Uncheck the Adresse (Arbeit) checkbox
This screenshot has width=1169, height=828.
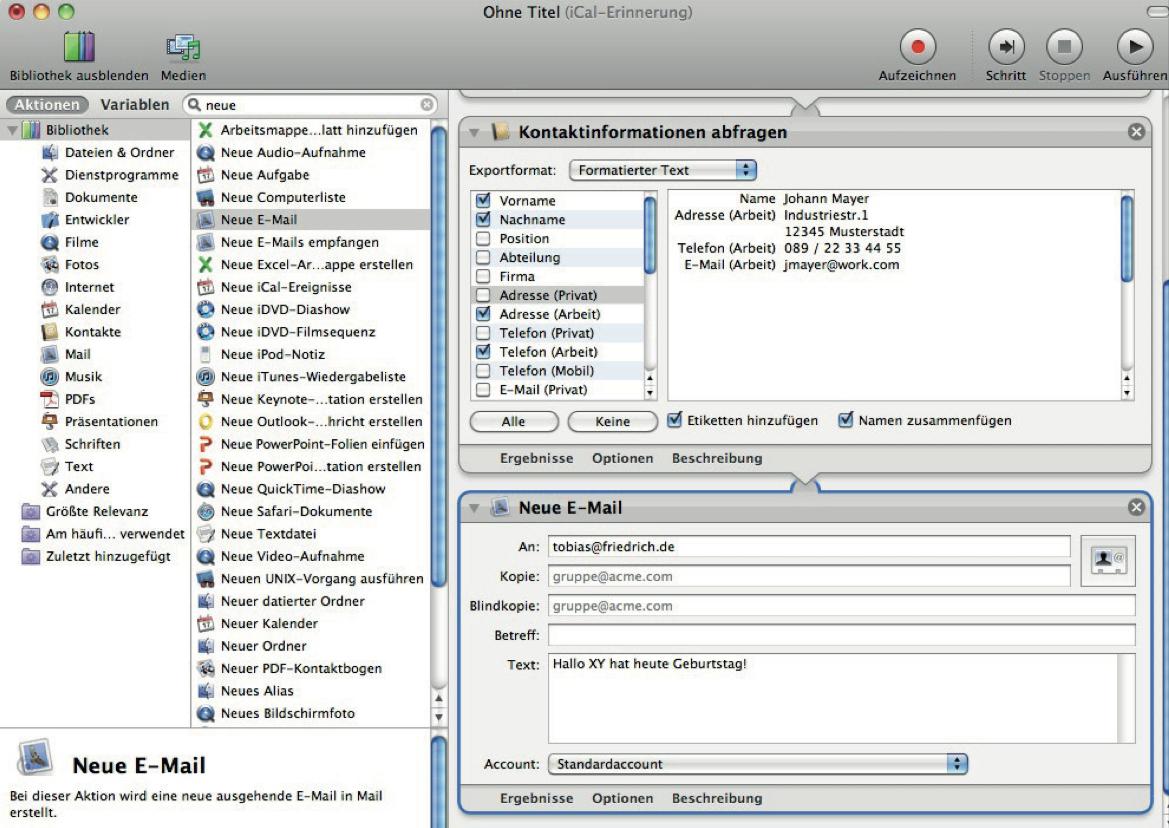[483, 314]
